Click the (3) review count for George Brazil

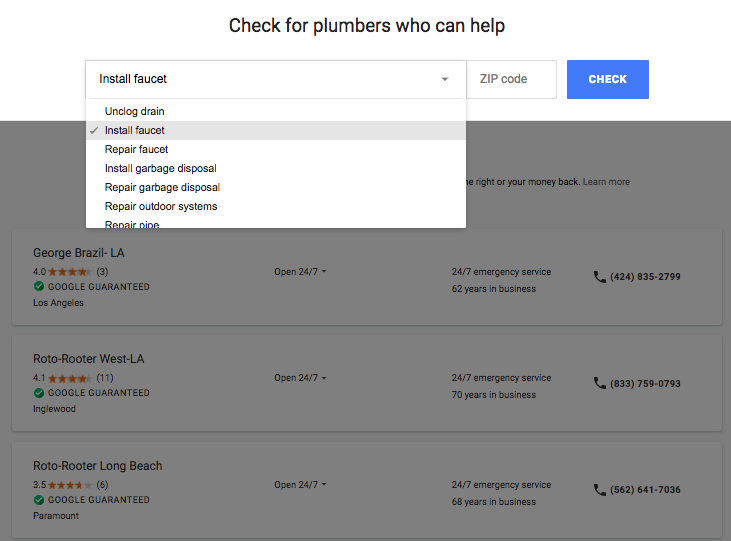[x=102, y=271]
